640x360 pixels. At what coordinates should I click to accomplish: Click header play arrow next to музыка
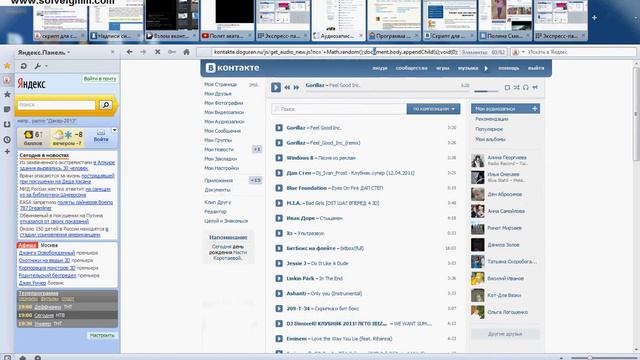click(x=486, y=68)
